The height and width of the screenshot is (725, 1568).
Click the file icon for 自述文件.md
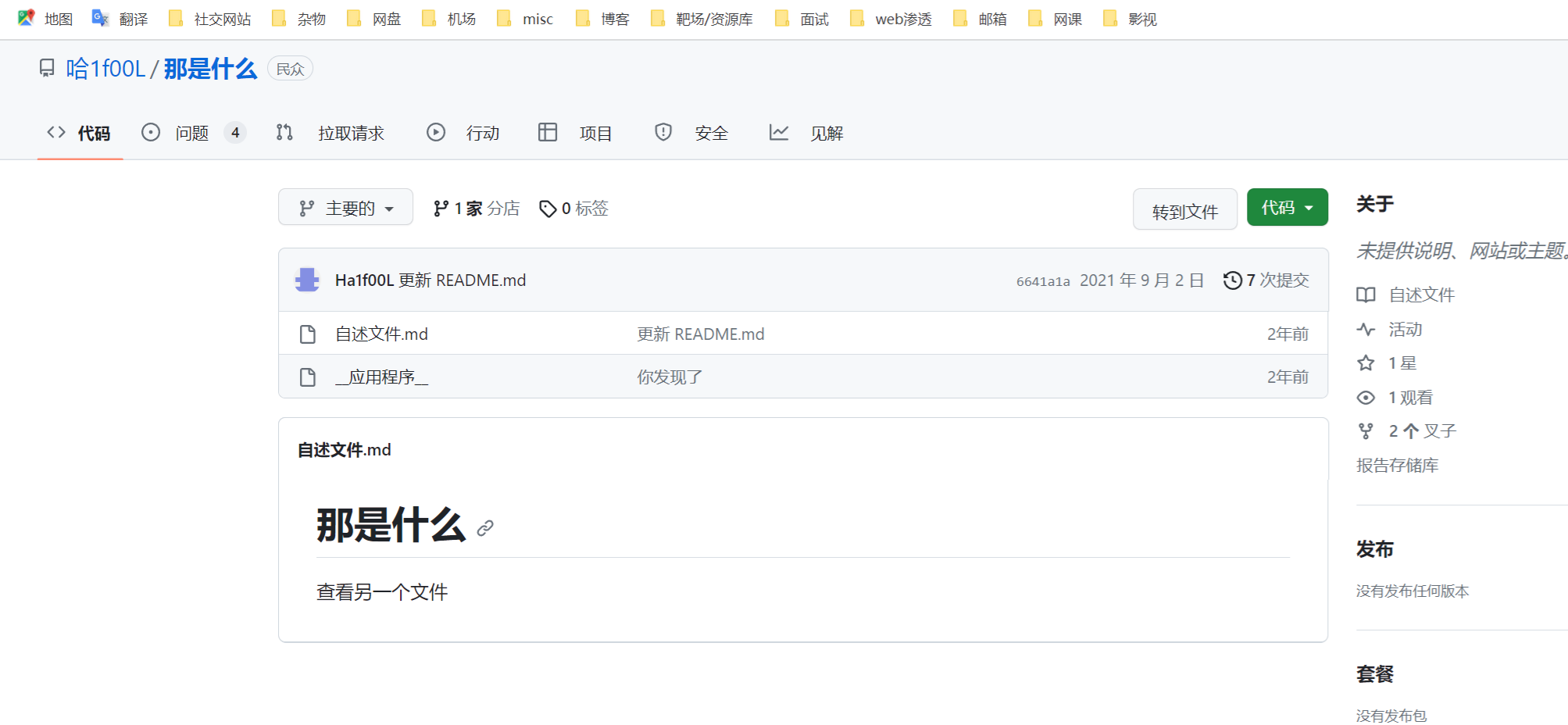tap(308, 334)
